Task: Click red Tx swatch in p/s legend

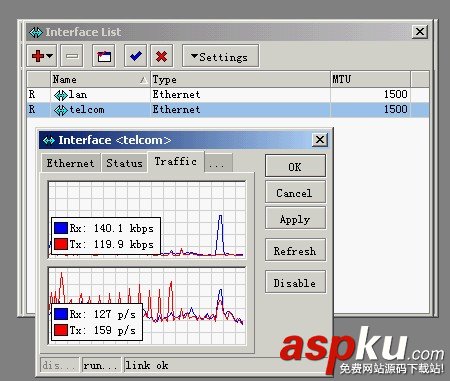Action: (61, 330)
